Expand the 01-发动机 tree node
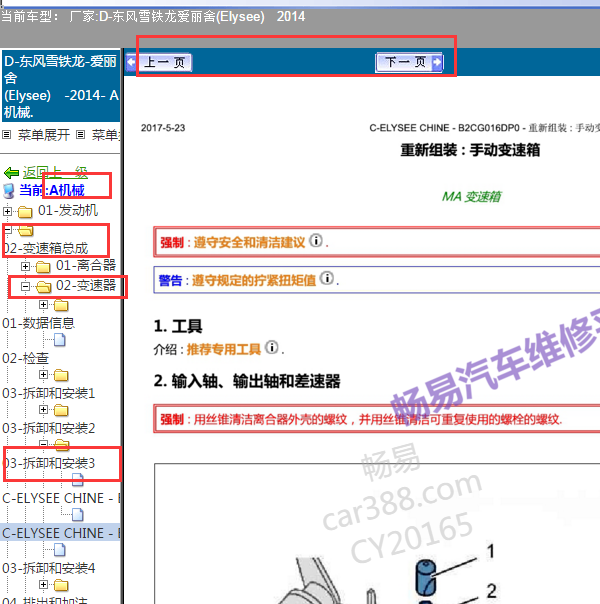The height and width of the screenshot is (604, 600). tap(7, 211)
